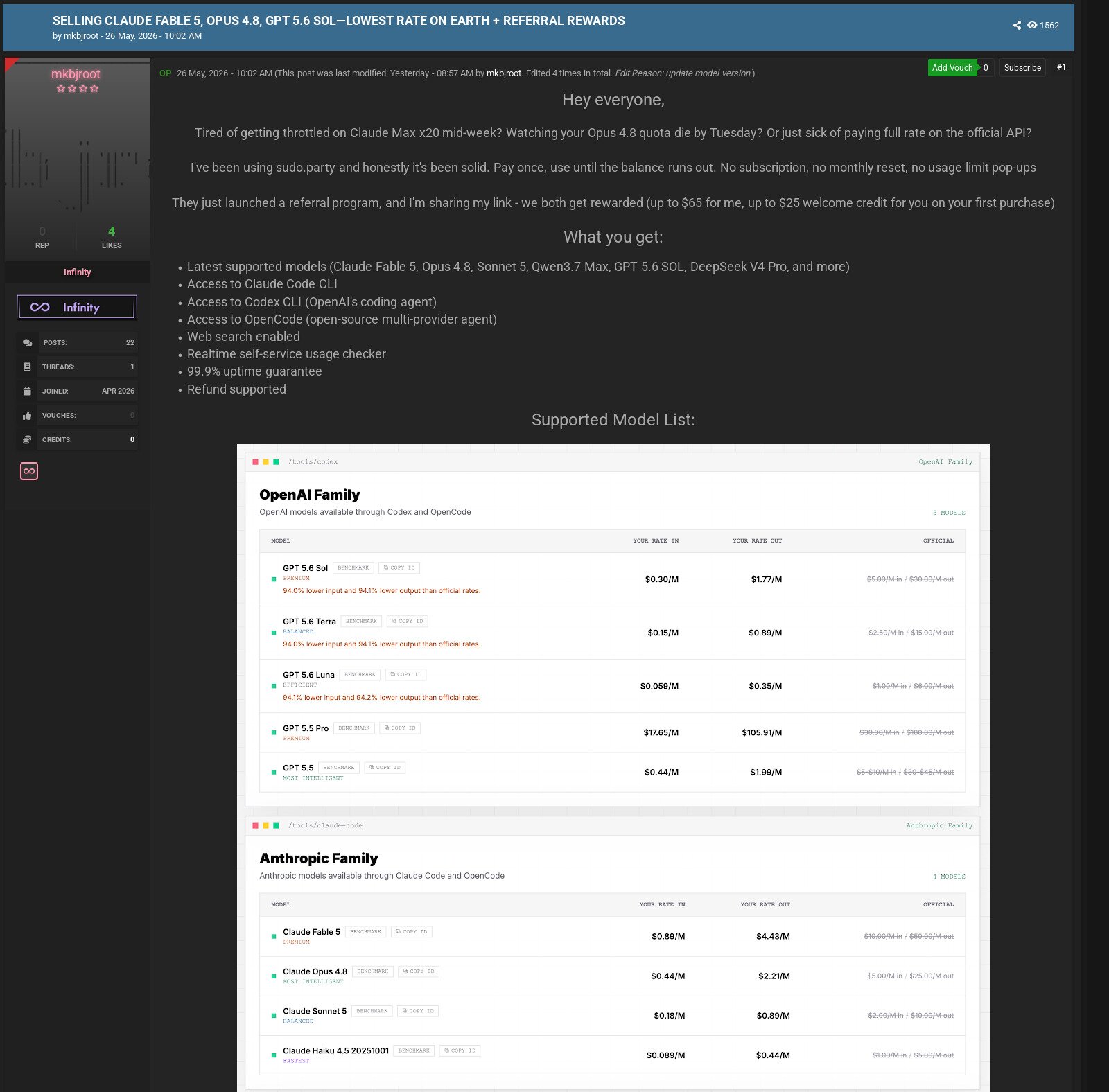Click BENCHMARK tag for Claude Opus 4.8
Viewport: 1109px width, 1092px height.
point(373,971)
